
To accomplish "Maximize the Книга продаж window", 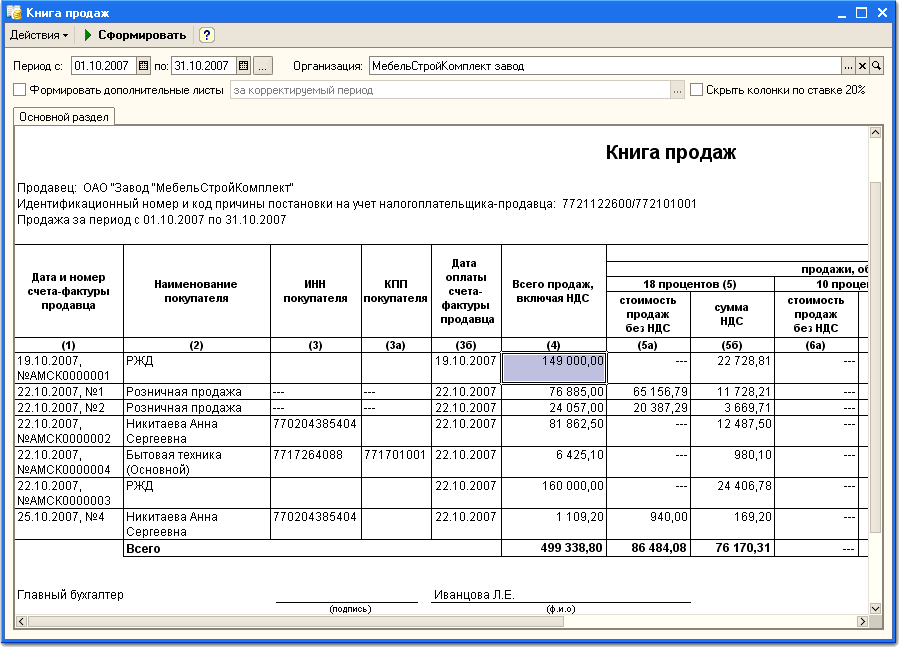I will [862, 13].
